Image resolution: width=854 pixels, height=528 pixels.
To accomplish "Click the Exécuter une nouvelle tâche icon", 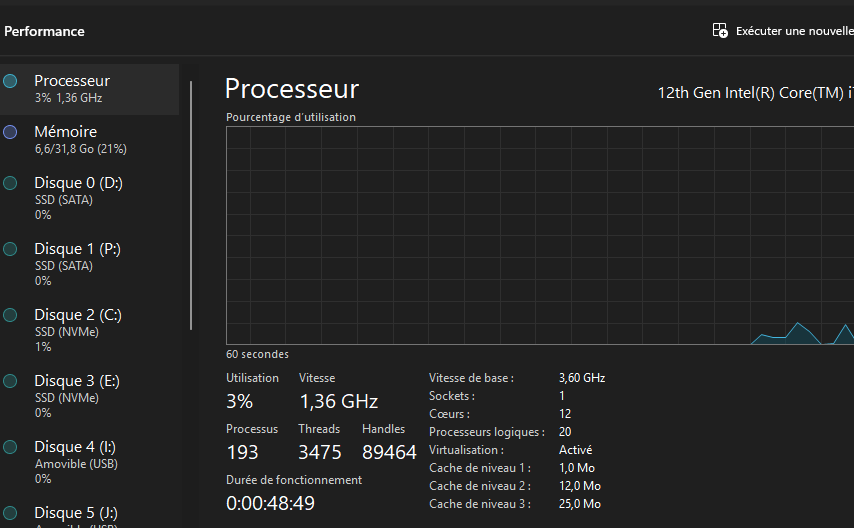I will pyautogui.click(x=720, y=31).
